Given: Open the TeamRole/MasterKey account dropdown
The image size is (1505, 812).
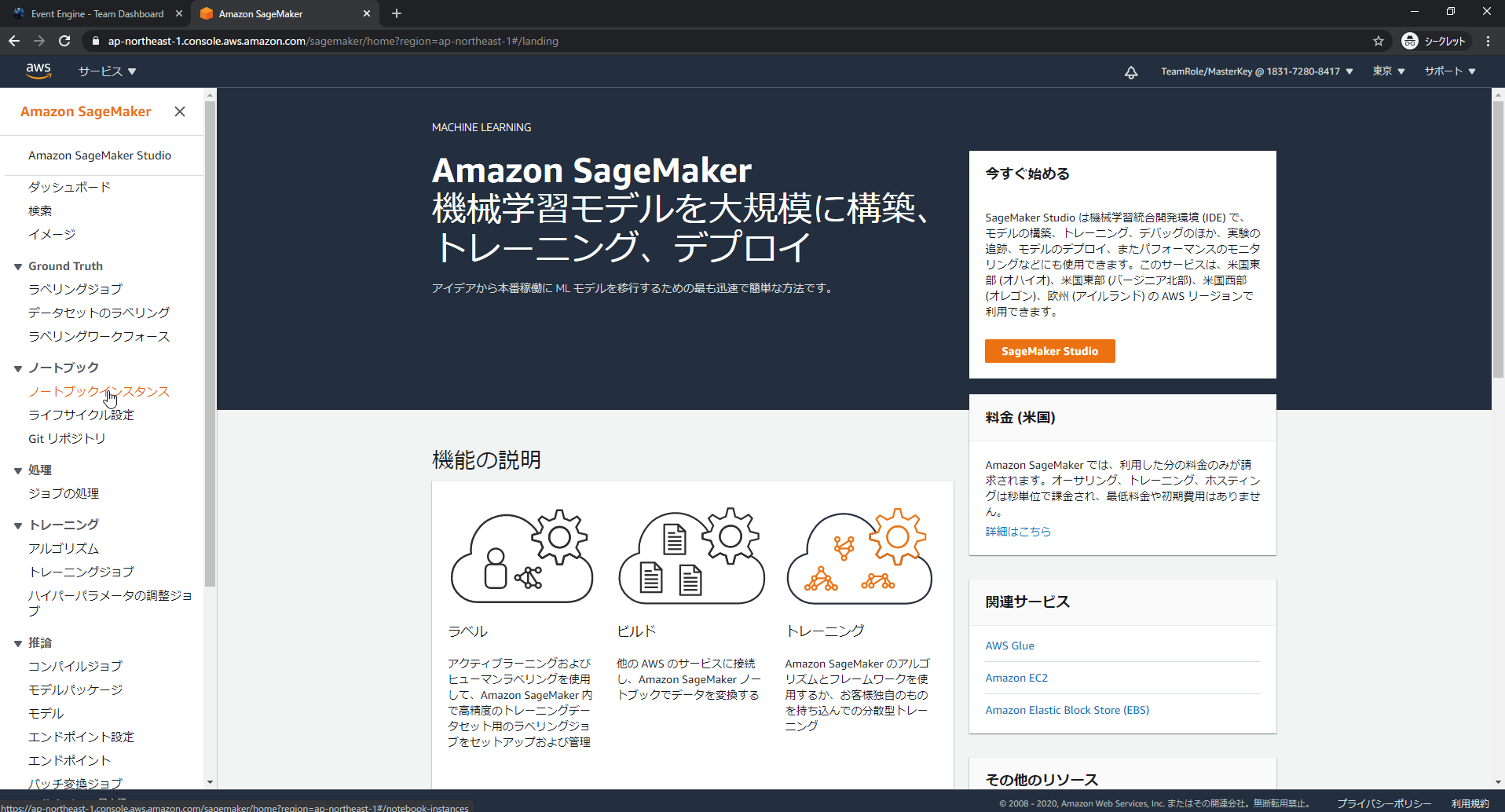Looking at the screenshot, I should [1257, 71].
